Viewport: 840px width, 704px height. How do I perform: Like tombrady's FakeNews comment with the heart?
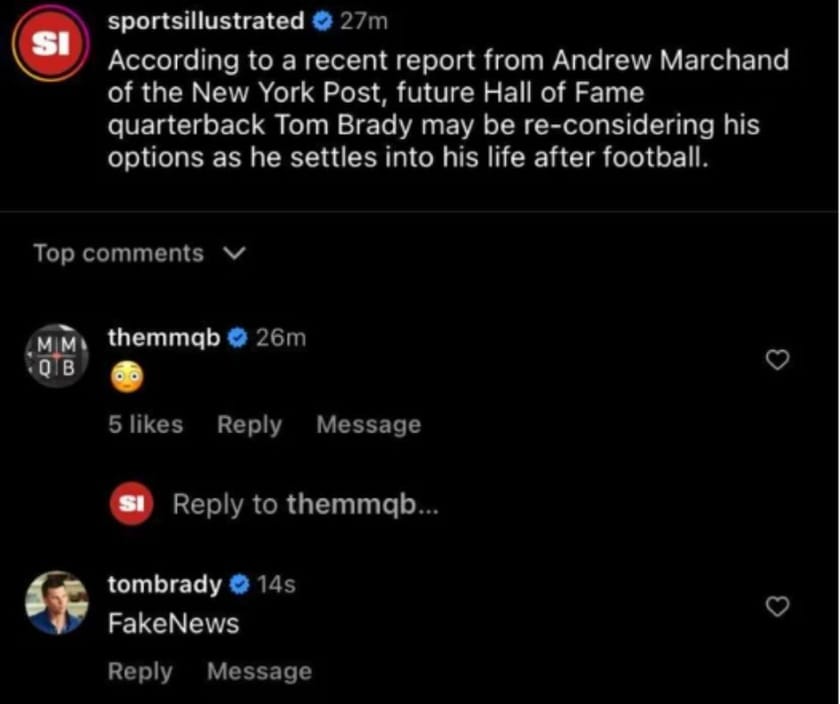point(777,606)
